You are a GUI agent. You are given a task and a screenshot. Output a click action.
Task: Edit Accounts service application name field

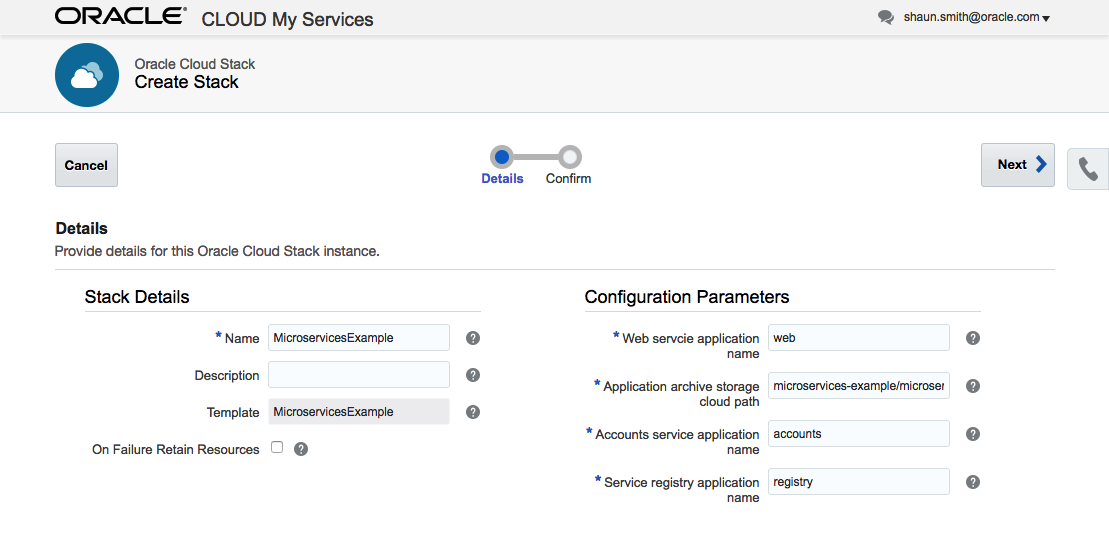(x=859, y=434)
